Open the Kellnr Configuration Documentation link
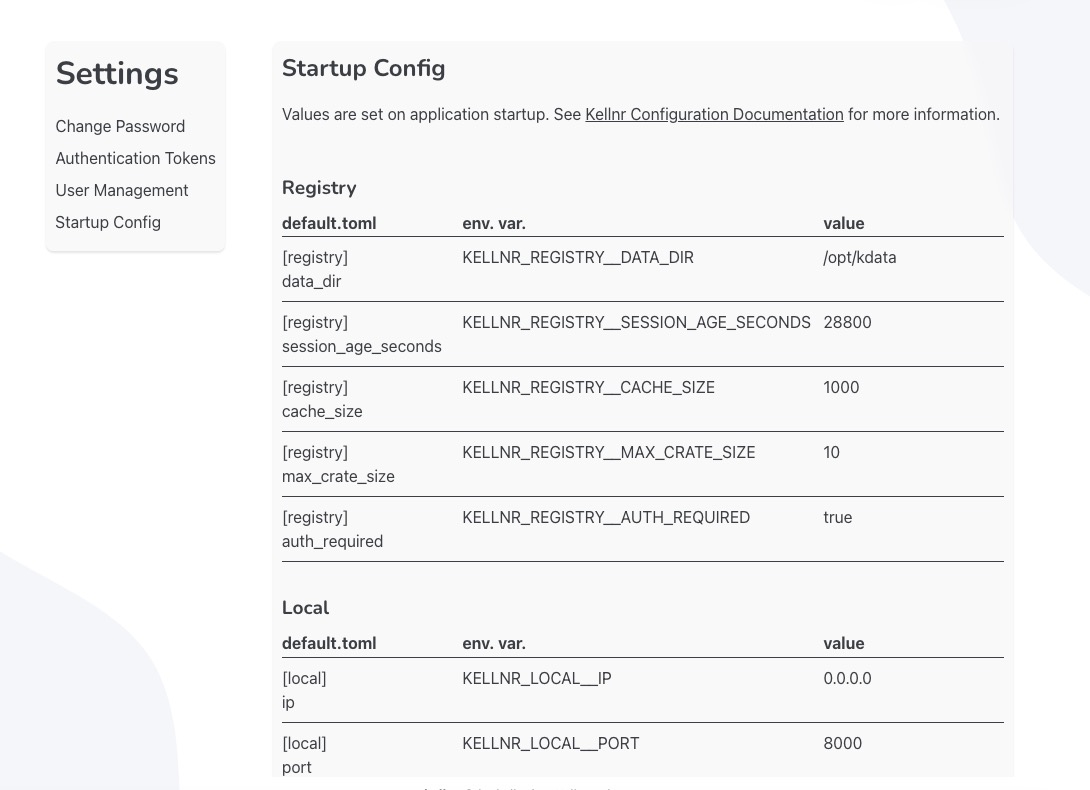 click(x=713, y=114)
